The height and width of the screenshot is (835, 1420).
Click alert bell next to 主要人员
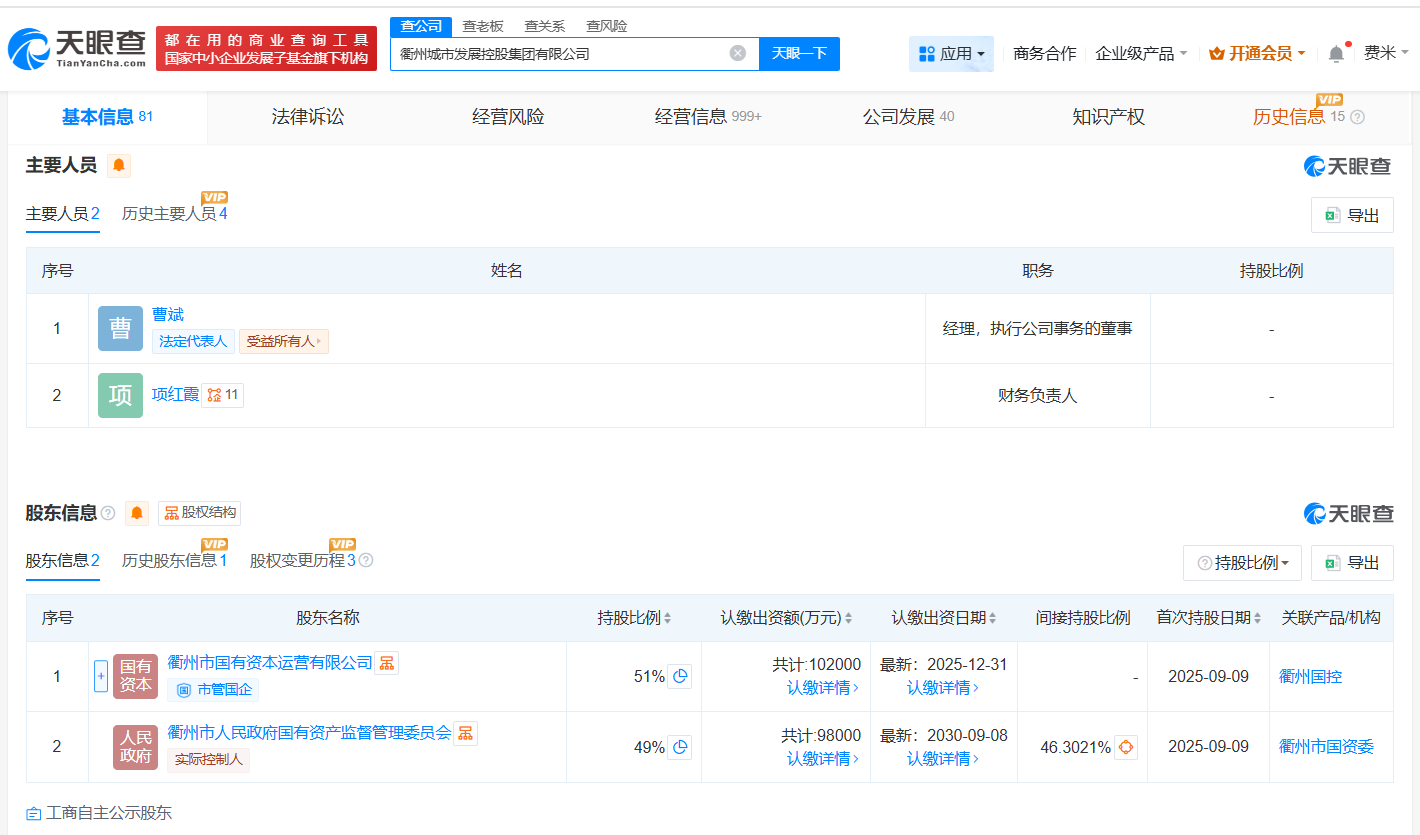119,165
